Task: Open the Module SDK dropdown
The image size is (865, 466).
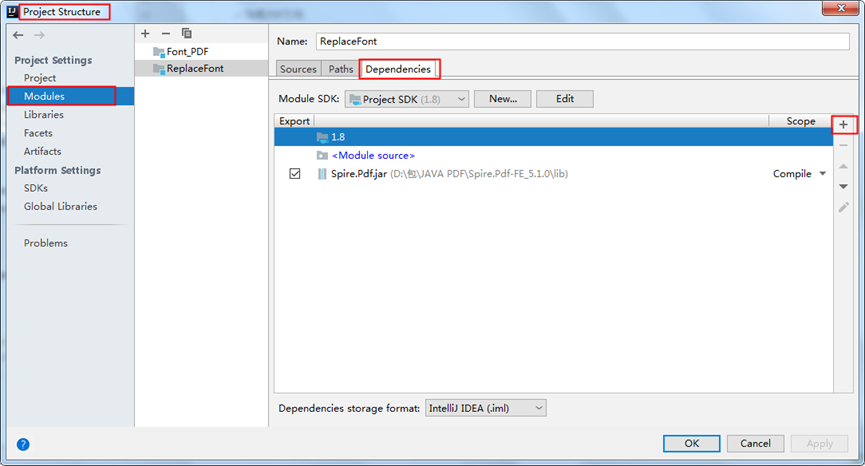Action: (407, 99)
